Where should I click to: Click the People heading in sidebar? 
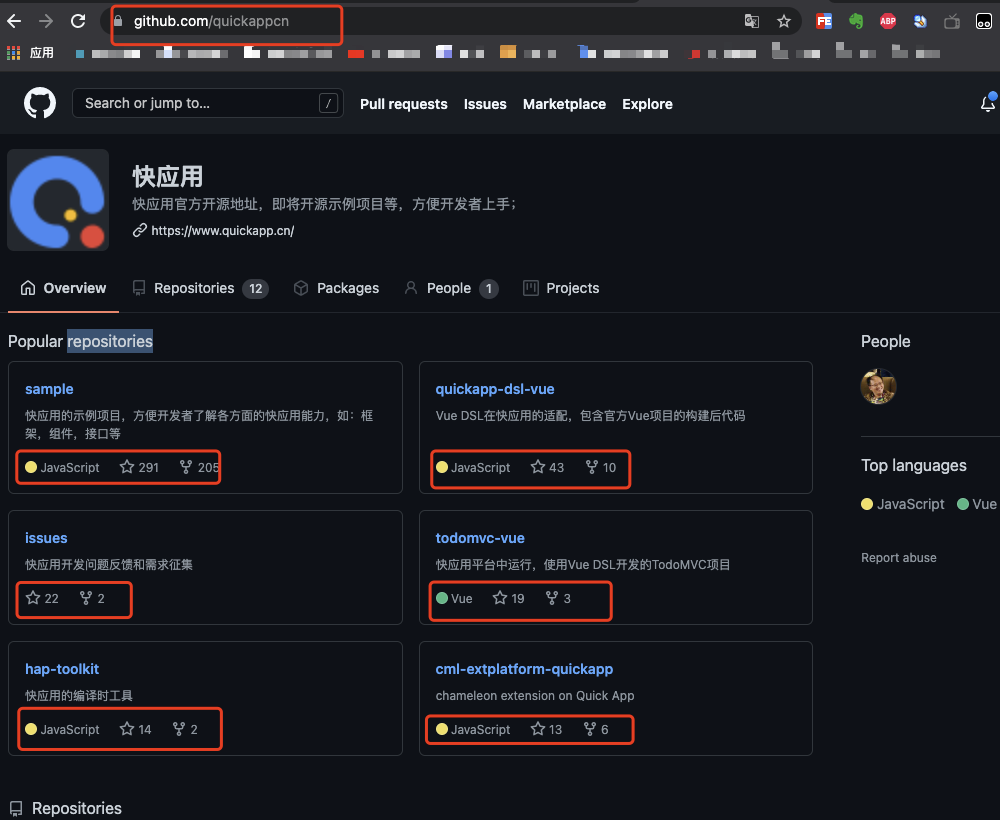point(885,342)
